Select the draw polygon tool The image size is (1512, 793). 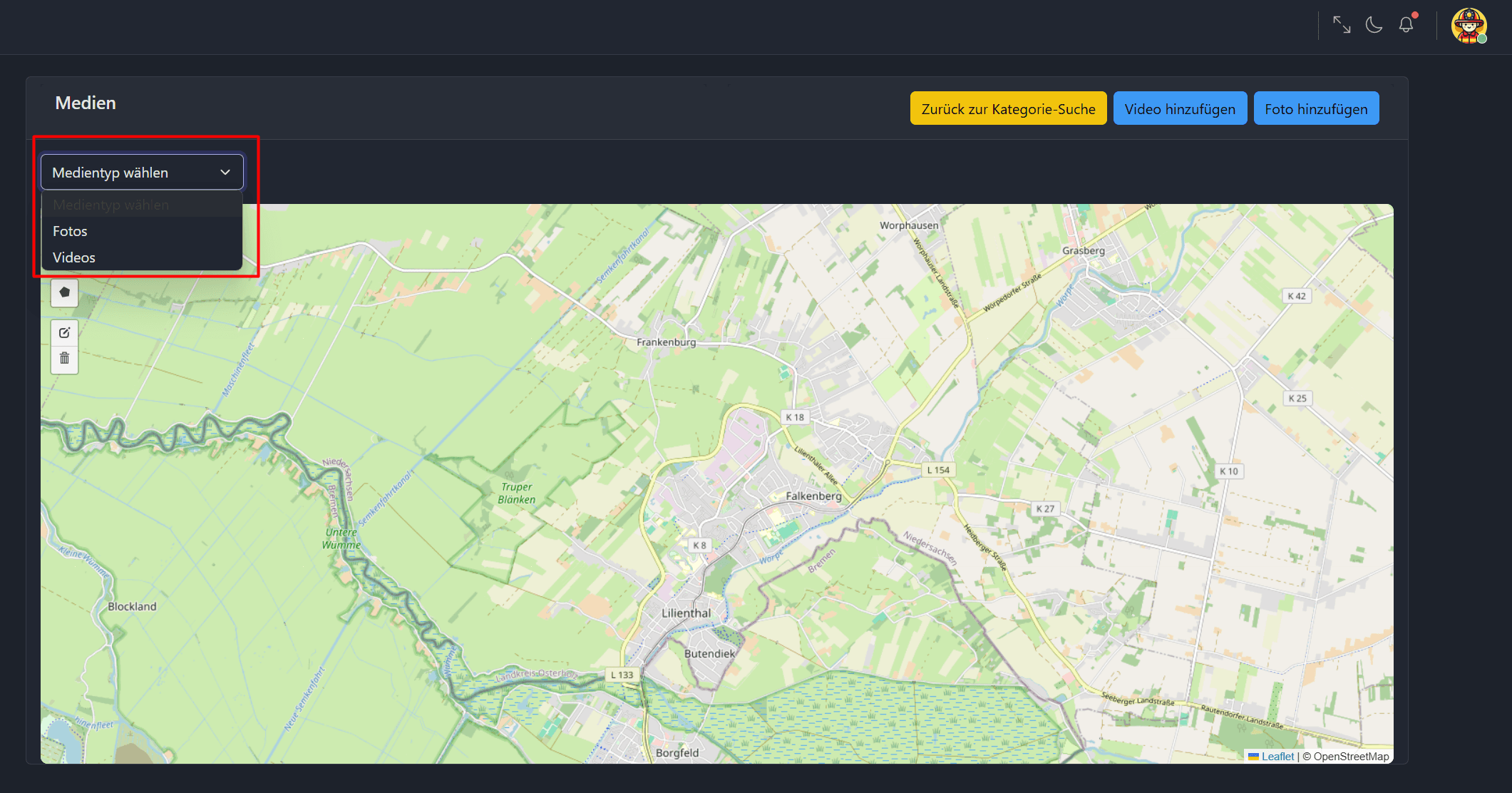[64, 292]
